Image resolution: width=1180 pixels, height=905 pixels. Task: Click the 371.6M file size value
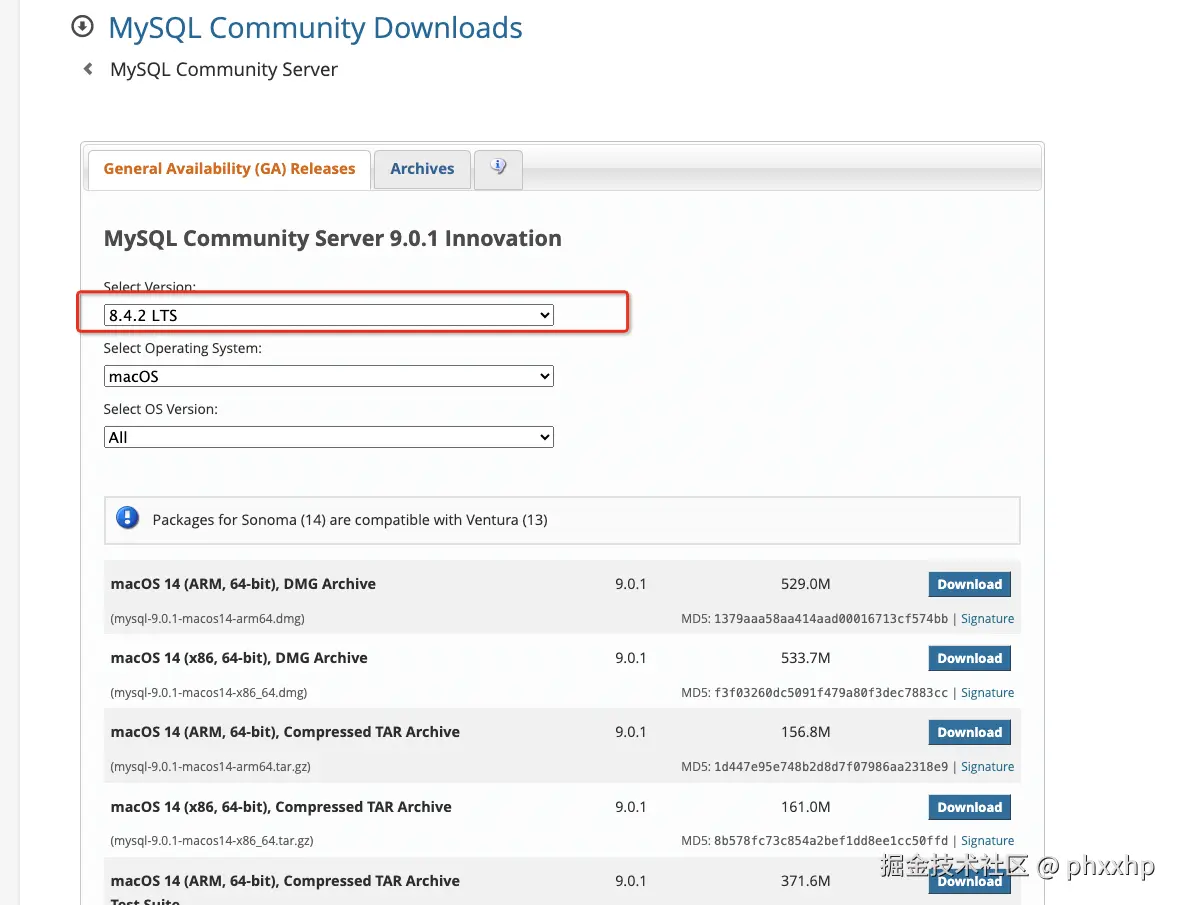point(805,880)
